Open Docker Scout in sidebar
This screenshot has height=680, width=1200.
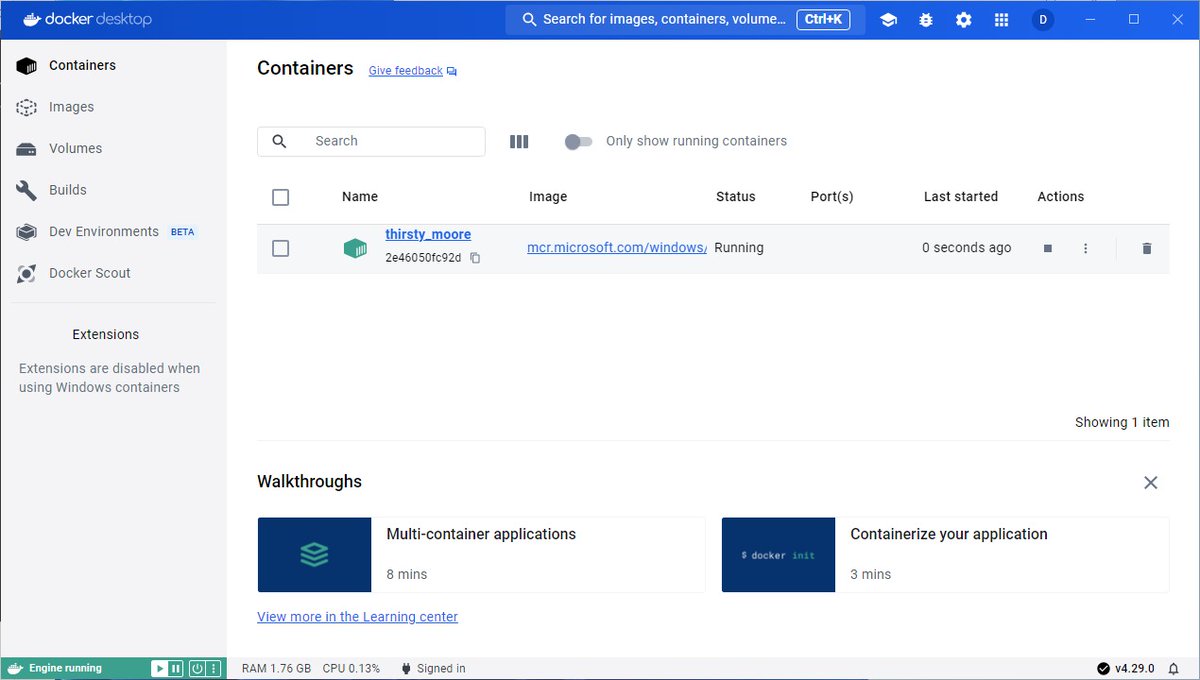click(x=113, y=273)
